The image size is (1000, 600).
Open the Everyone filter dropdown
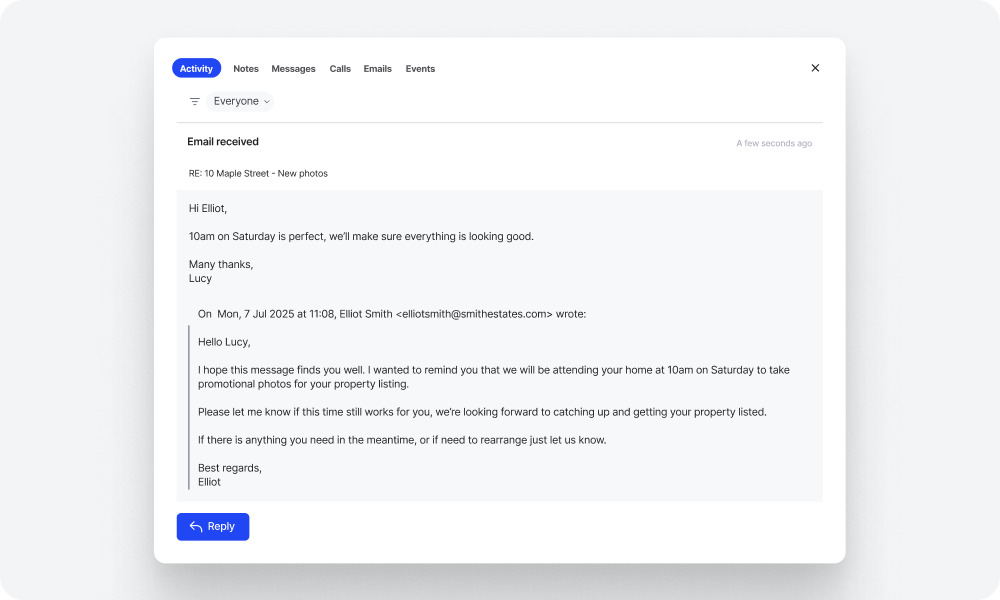tap(241, 101)
